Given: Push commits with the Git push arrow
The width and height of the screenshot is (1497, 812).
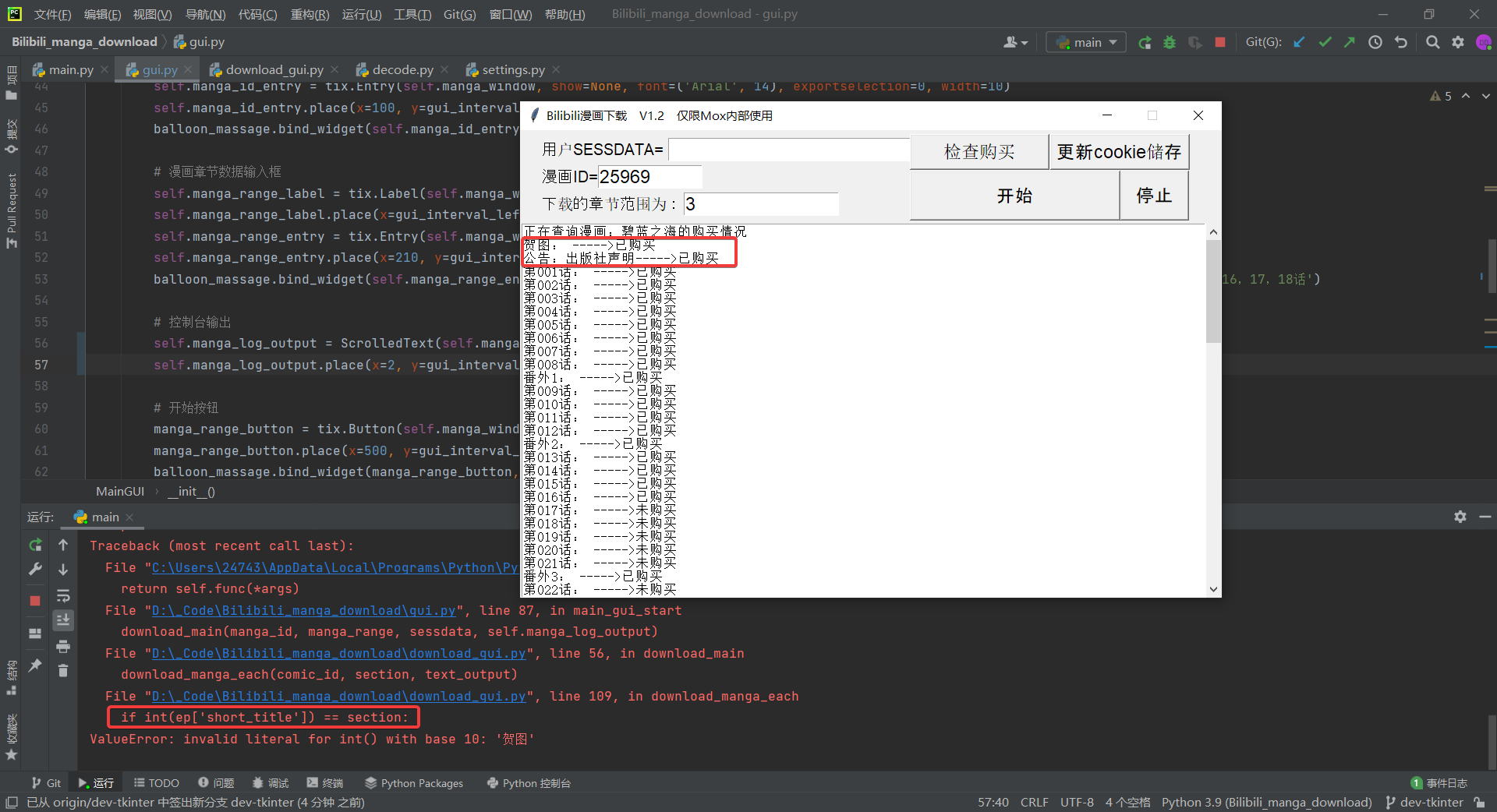Looking at the screenshot, I should [1350, 42].
